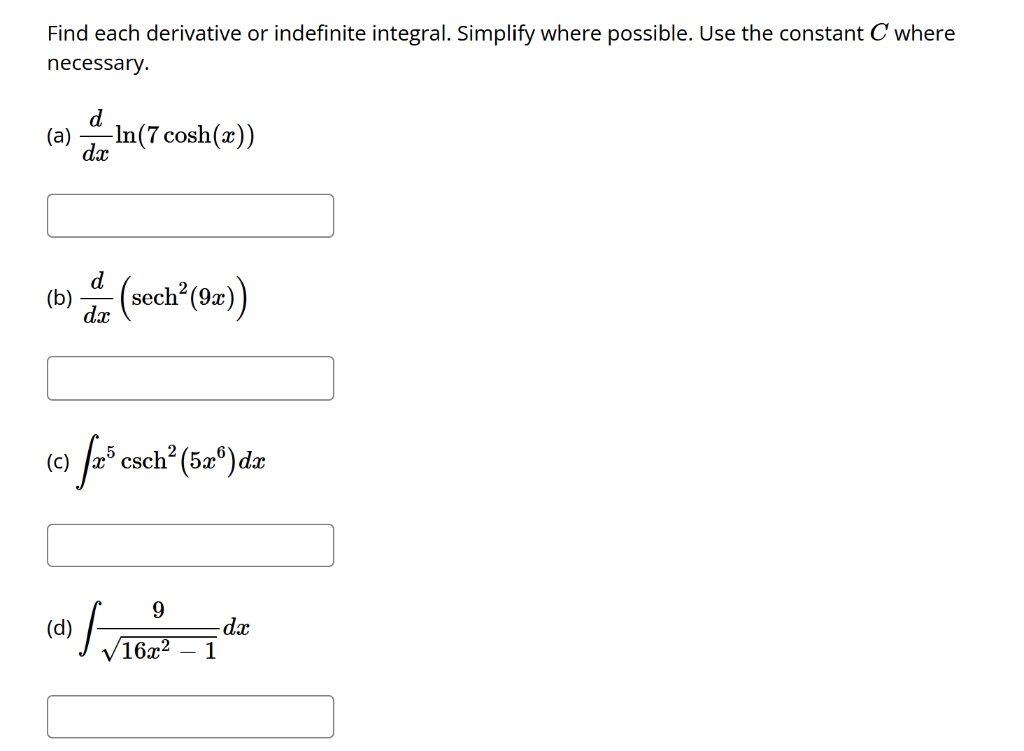1024x751 pixels.
Task: Click the d/dx operator in part (a)
Action: 95,134
